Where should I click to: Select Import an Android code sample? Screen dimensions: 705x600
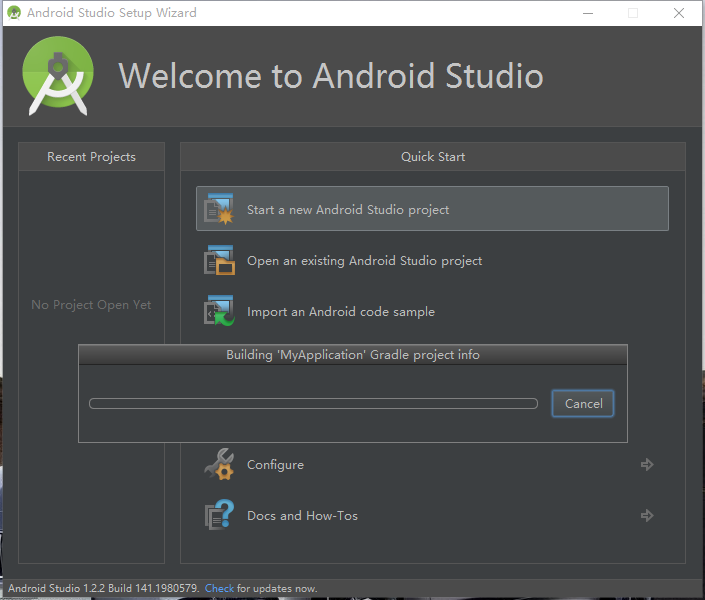coord(341,312)
